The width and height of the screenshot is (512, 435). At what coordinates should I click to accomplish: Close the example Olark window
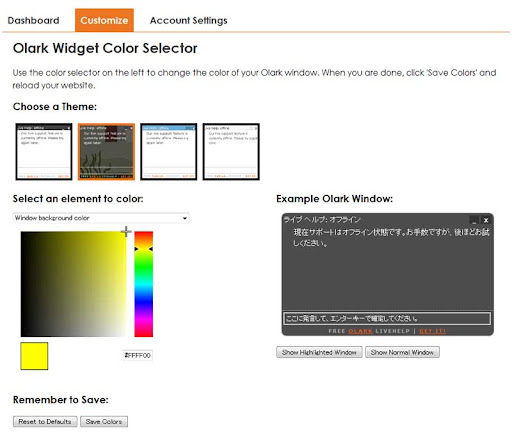click(x=486, y=220)
